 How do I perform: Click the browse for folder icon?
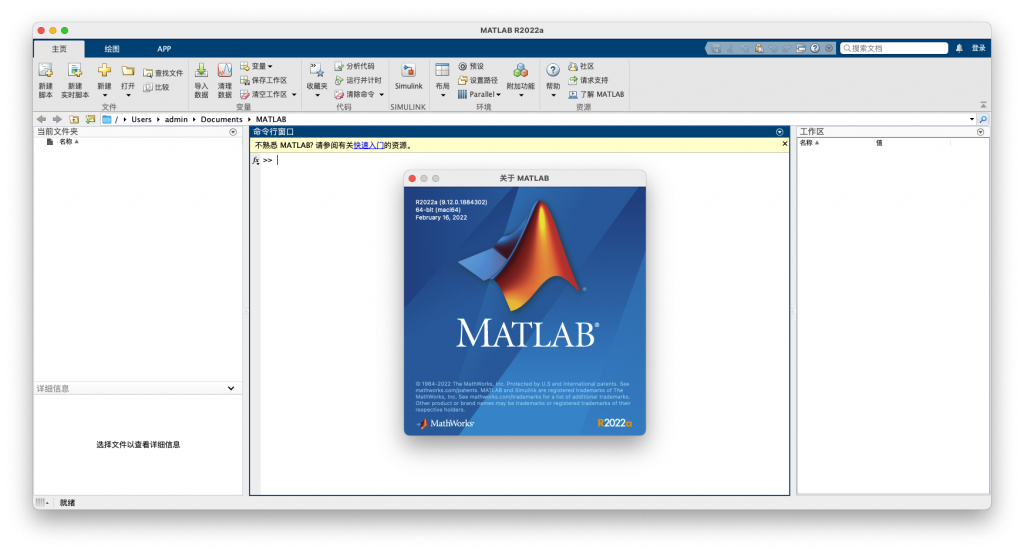coord(90,119)
